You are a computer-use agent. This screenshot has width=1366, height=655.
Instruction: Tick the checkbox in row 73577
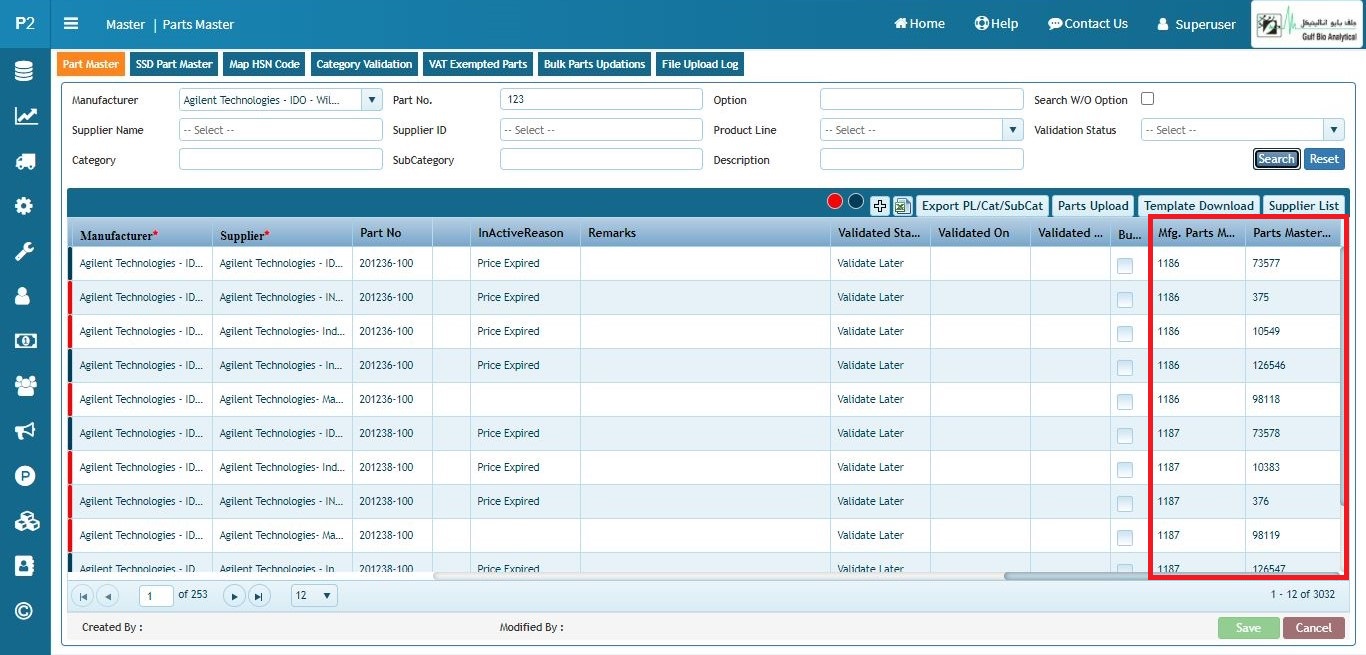(1125, 266)
